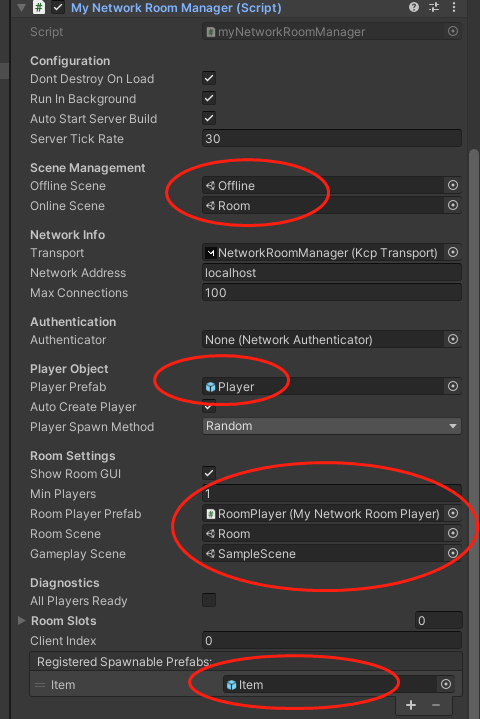Open Player Spawn Method dropdown
Screen dimensions: 480x719
pos(331,426)
